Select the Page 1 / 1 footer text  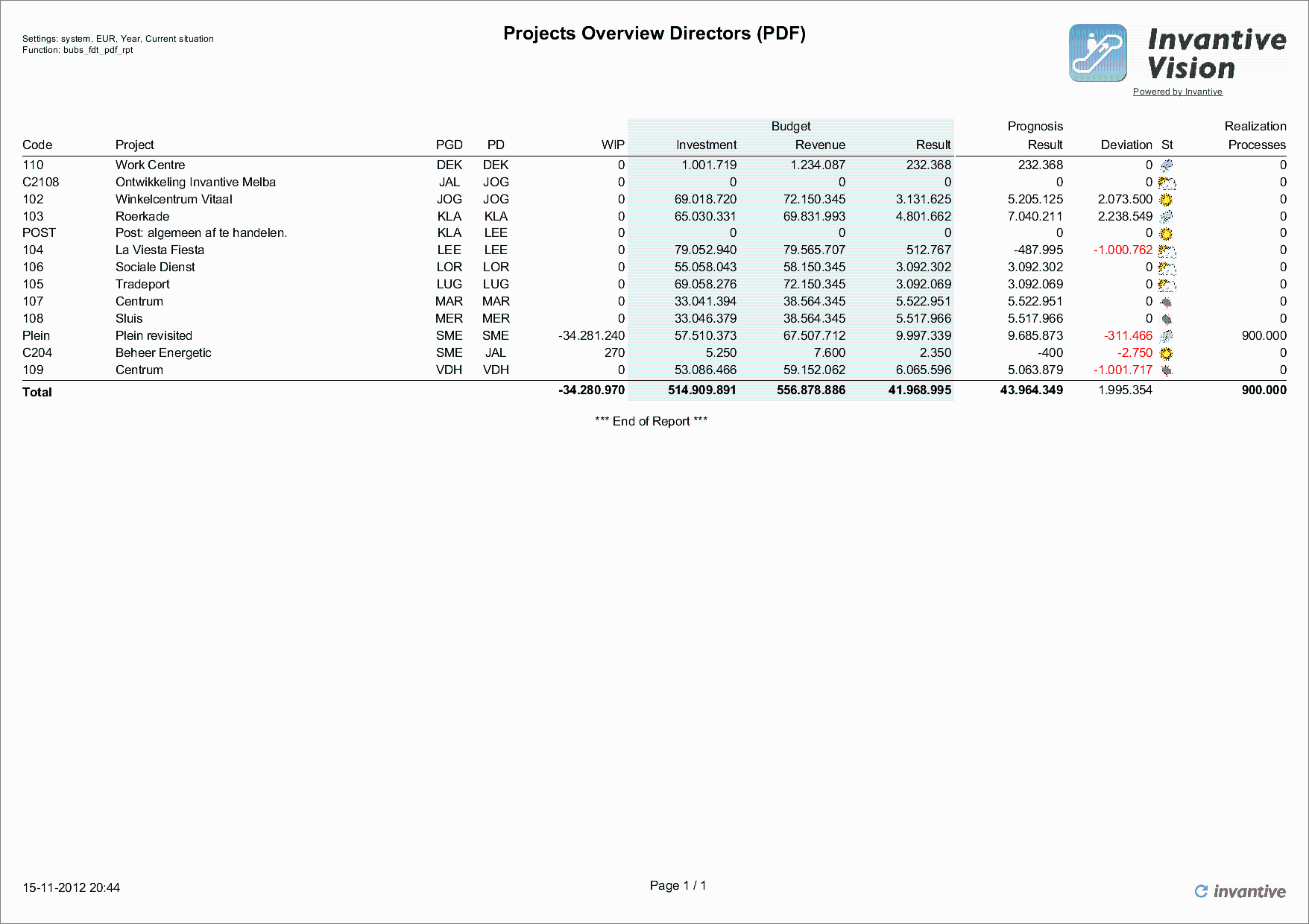[678, 885]
